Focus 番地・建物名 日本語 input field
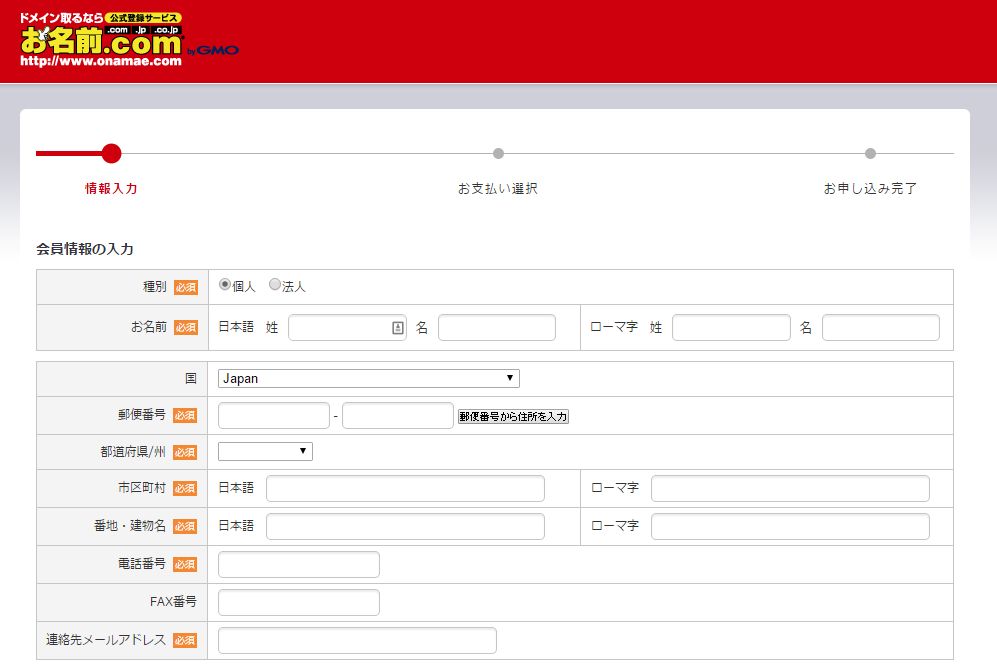The height and width of the screenshot is (665, 997). (406, 526)
